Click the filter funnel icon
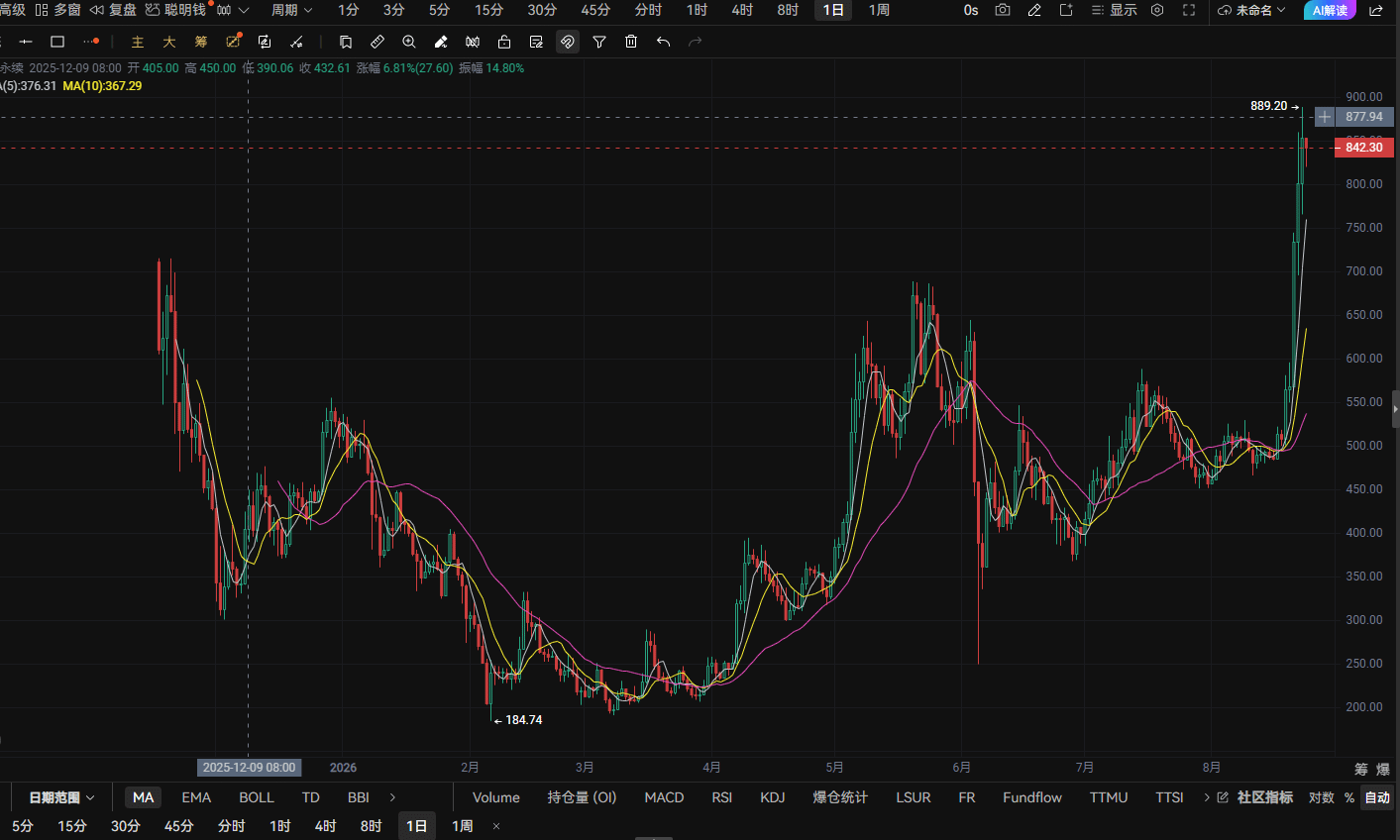The height and width of the screenshot is (840, 1400). [599, 42]
